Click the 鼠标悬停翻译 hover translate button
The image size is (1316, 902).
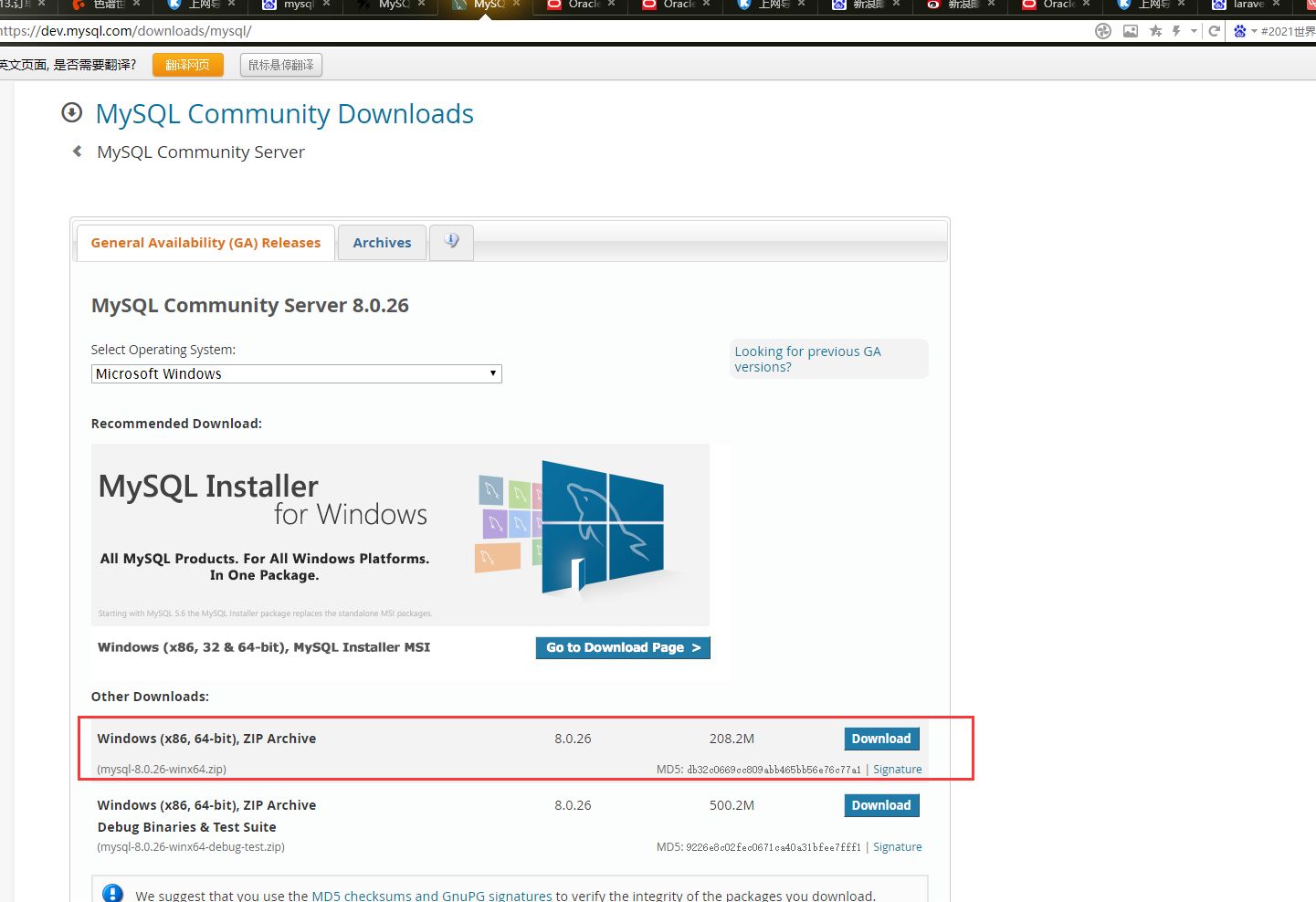pos(281,65)
